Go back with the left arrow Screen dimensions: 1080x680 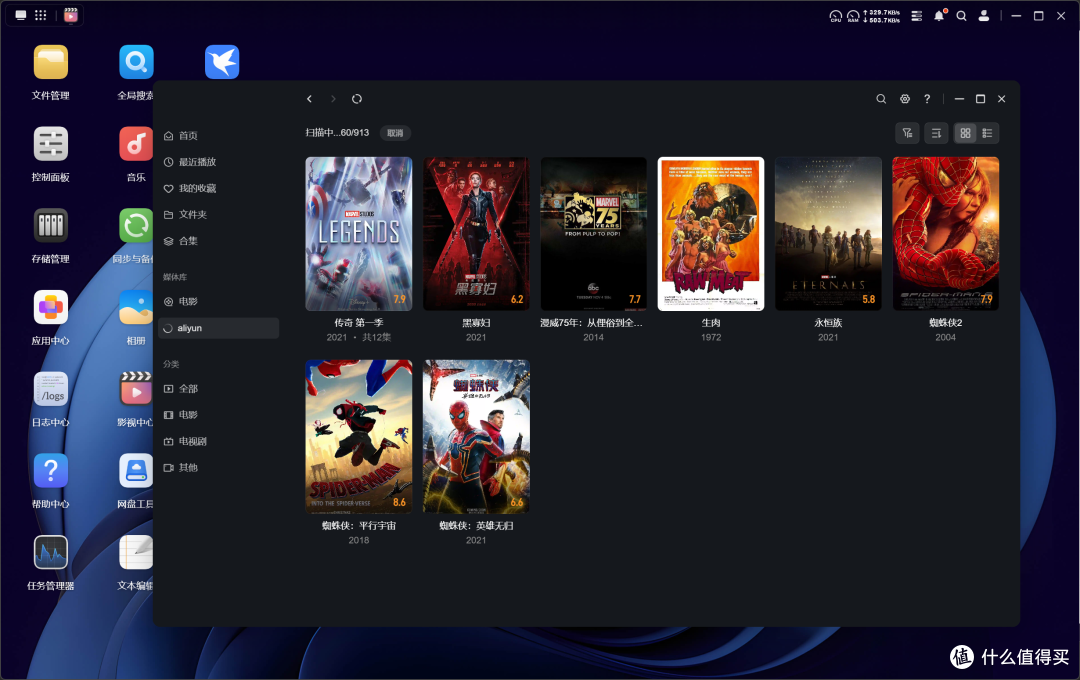tap(309, 99)
